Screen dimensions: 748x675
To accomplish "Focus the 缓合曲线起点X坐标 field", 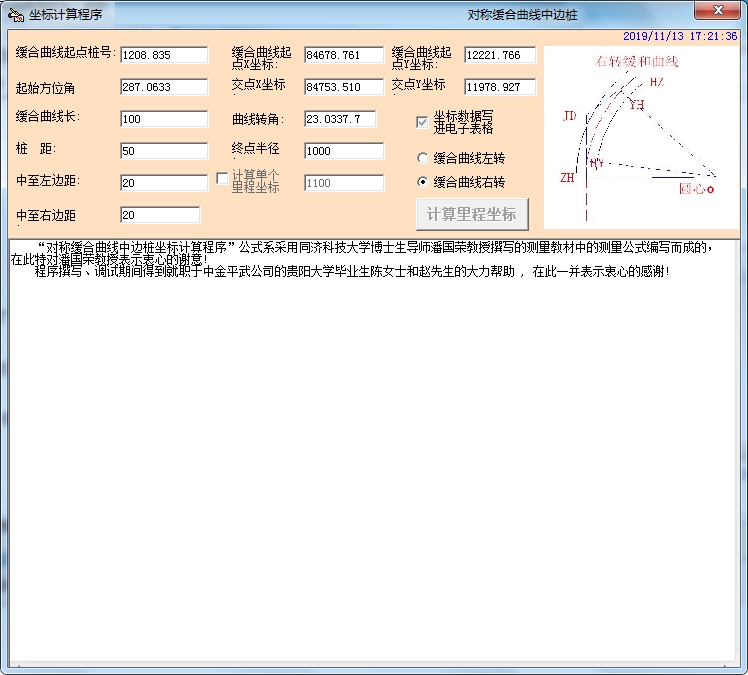I will [x=344, y=55].
